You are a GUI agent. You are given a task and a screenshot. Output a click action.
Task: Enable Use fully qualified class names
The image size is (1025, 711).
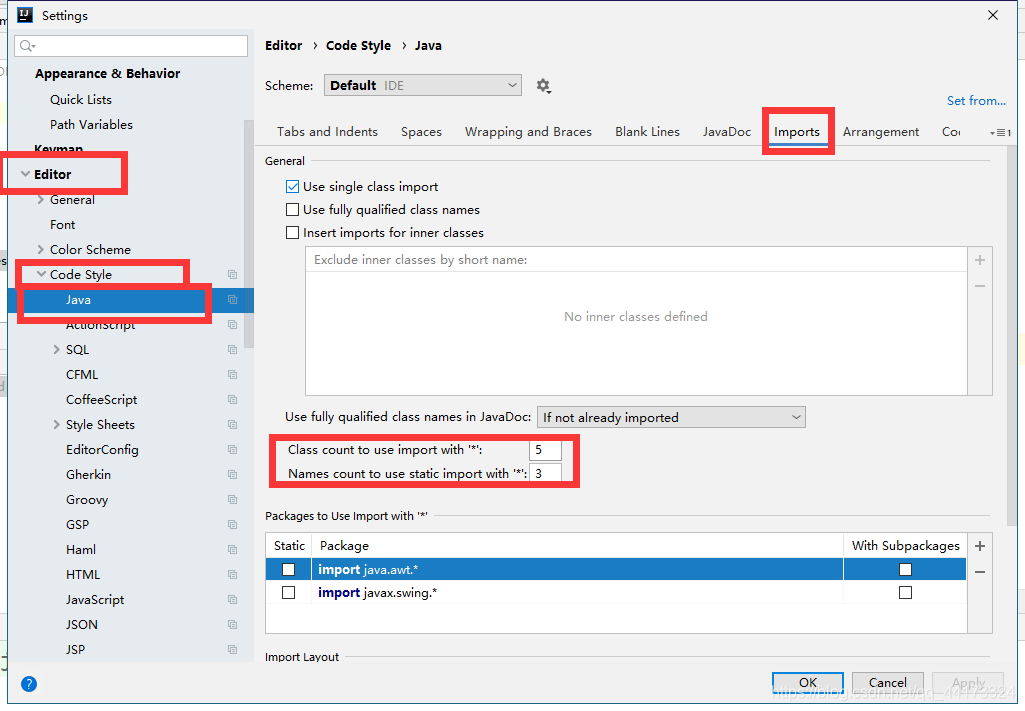[x=292, y=210]
